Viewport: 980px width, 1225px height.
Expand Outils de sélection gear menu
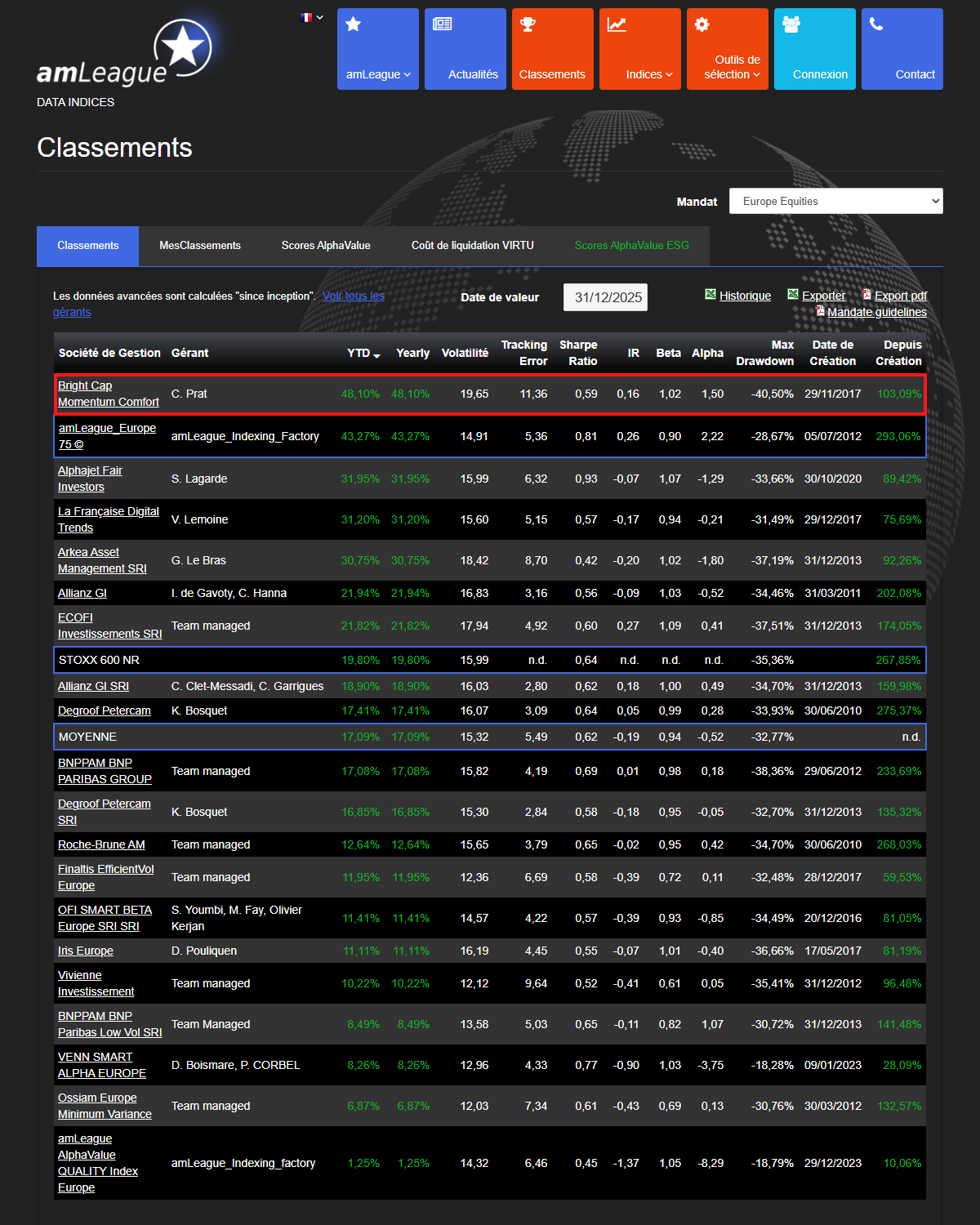point(728,49)
